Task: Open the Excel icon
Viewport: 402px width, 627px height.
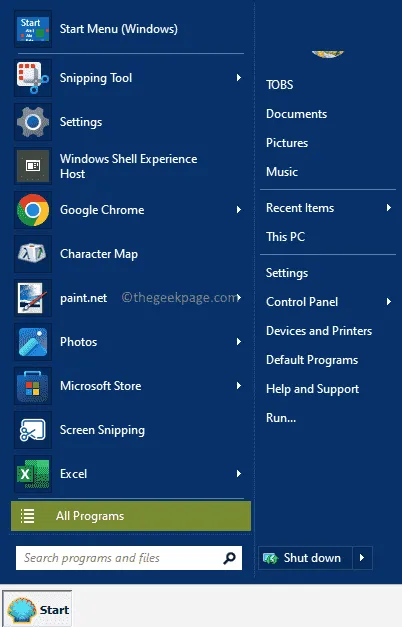Action: point(33,473)
